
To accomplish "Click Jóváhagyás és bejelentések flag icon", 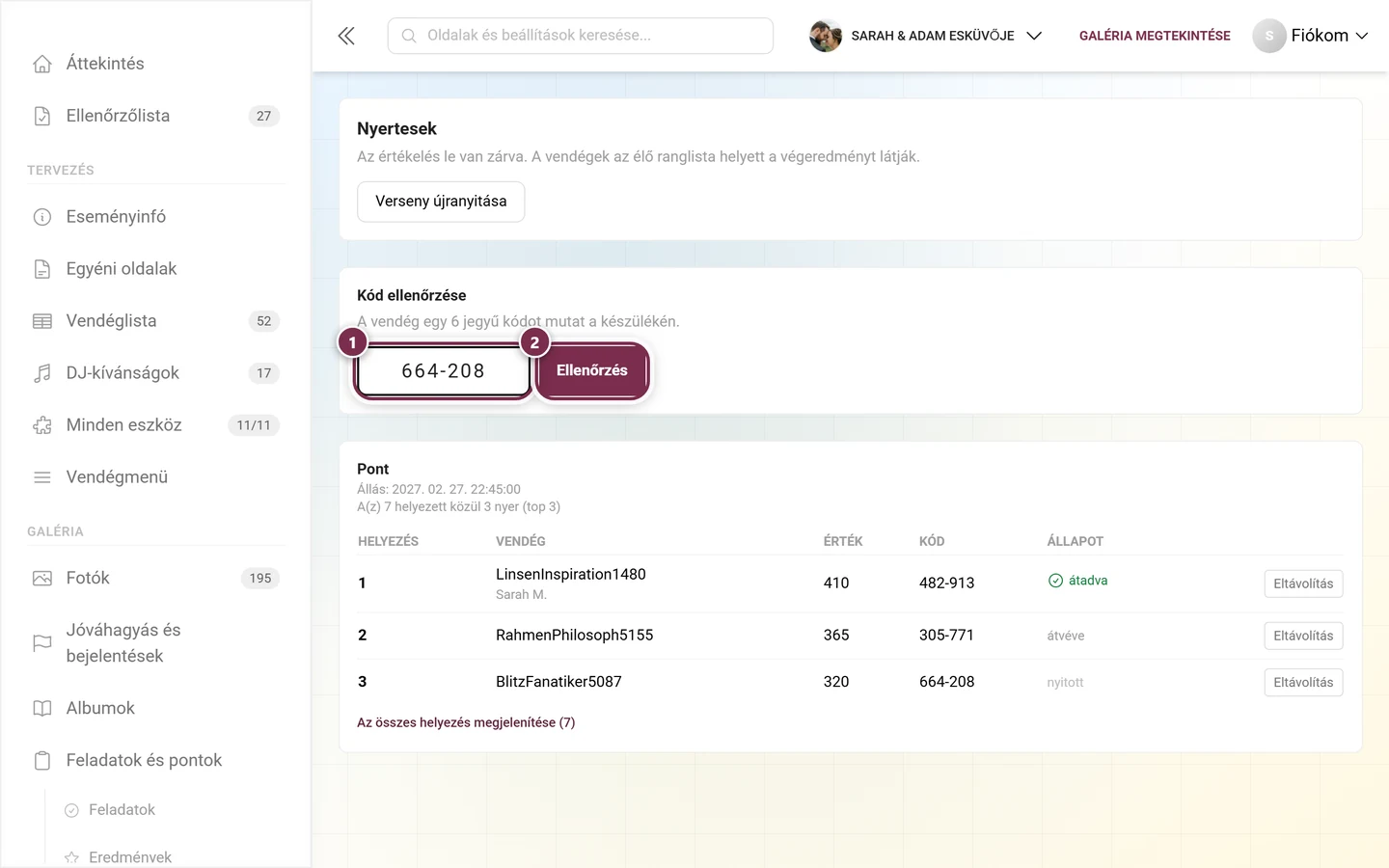I will click(x=42, y=643).
